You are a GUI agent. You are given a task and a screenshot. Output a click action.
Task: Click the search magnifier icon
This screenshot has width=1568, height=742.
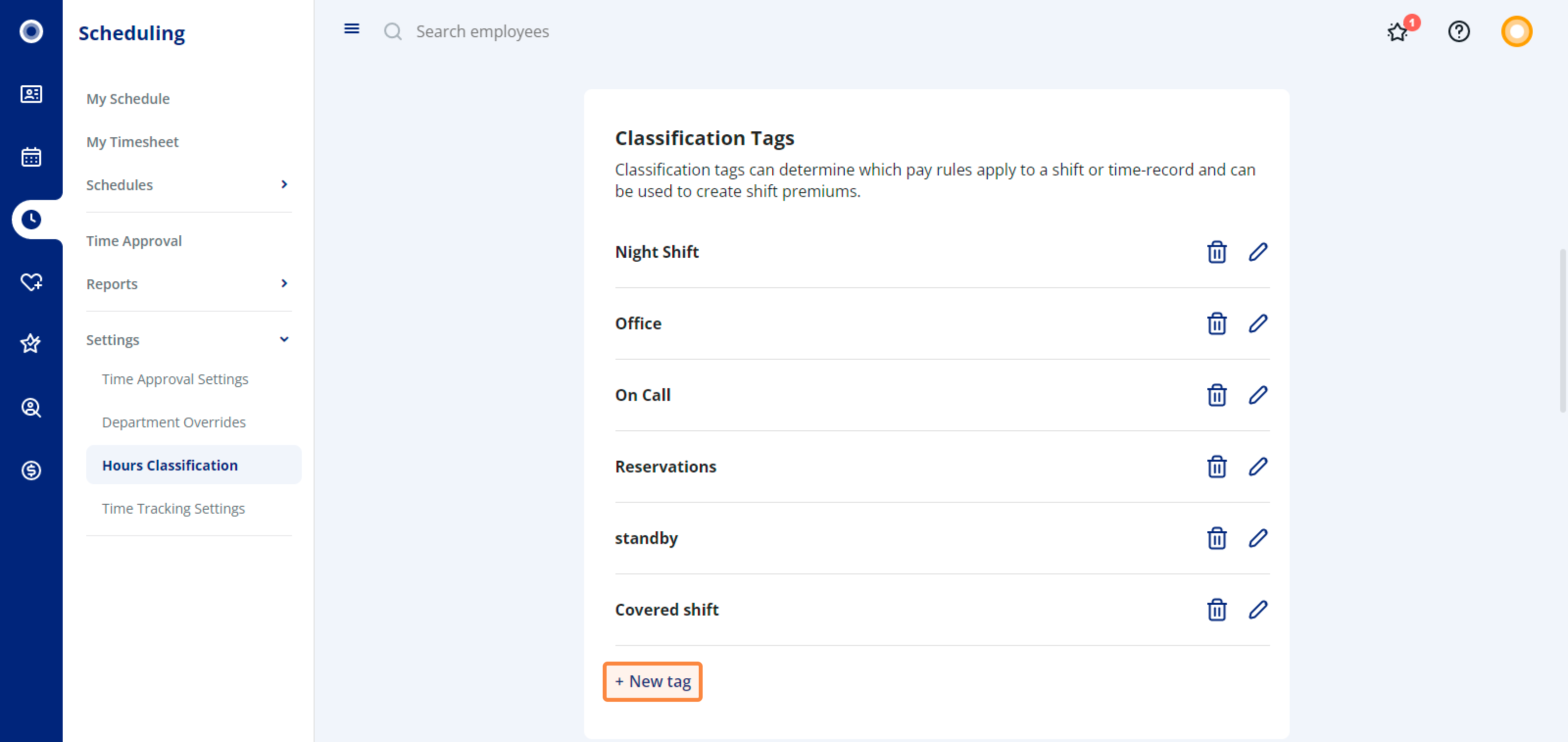(393, 31)
